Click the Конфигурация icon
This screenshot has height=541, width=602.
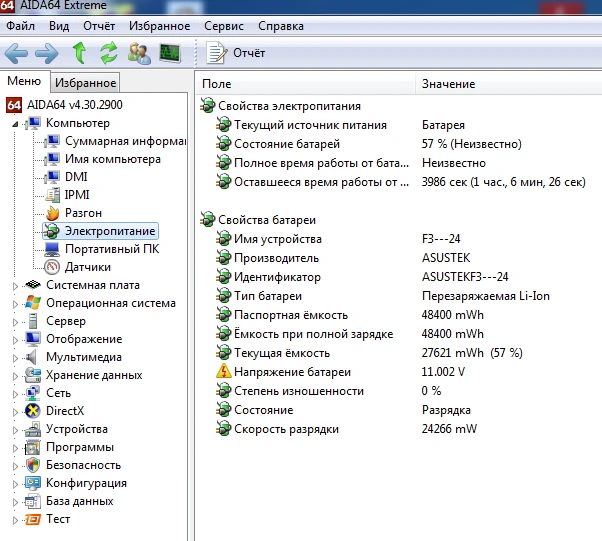coord(33,483)
